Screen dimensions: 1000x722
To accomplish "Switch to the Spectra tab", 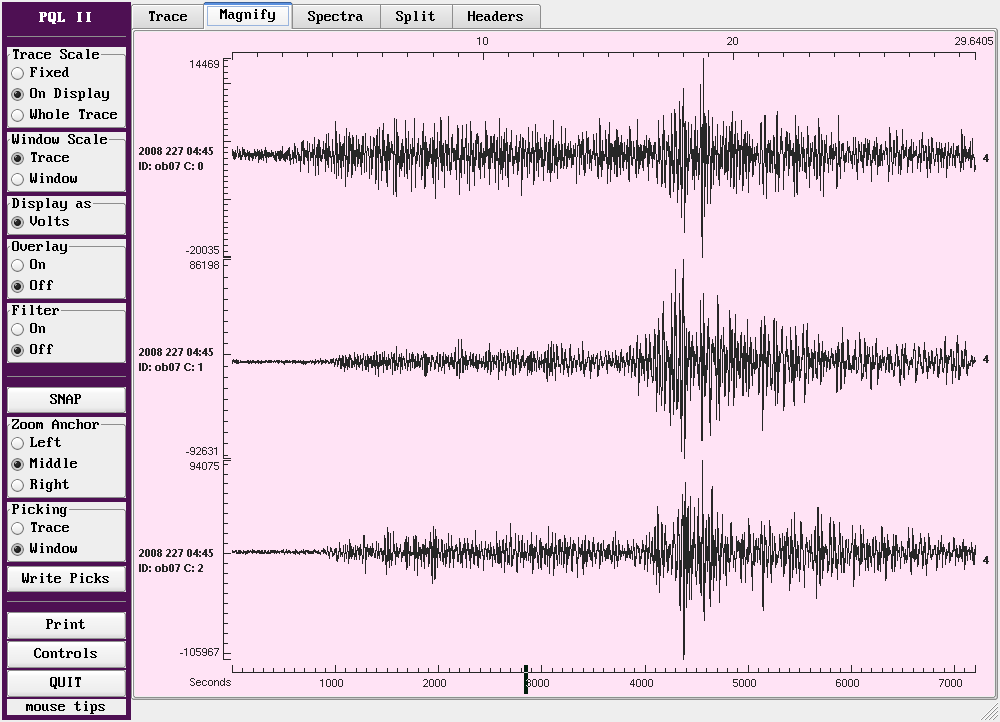I will point(335,16).
